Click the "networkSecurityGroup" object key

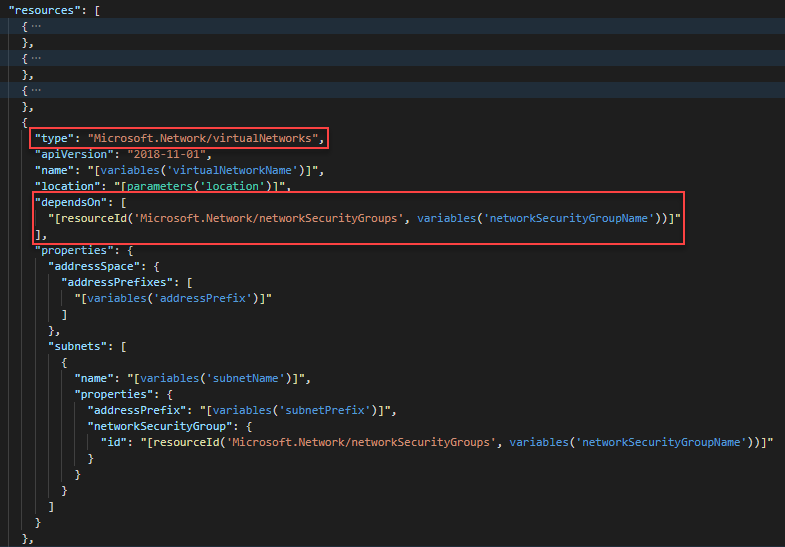point(160,426)
